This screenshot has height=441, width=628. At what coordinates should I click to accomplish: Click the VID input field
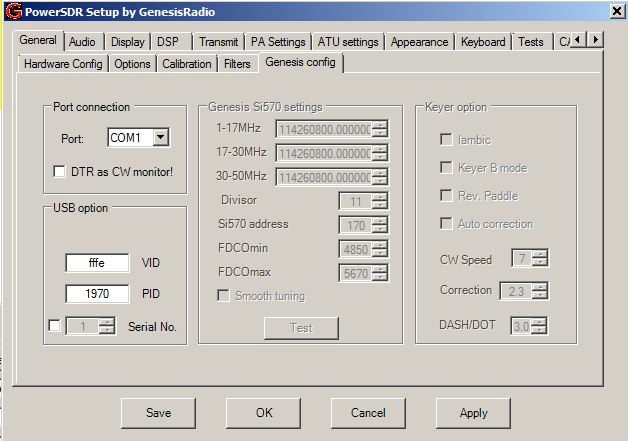click(x=97, y=263)
